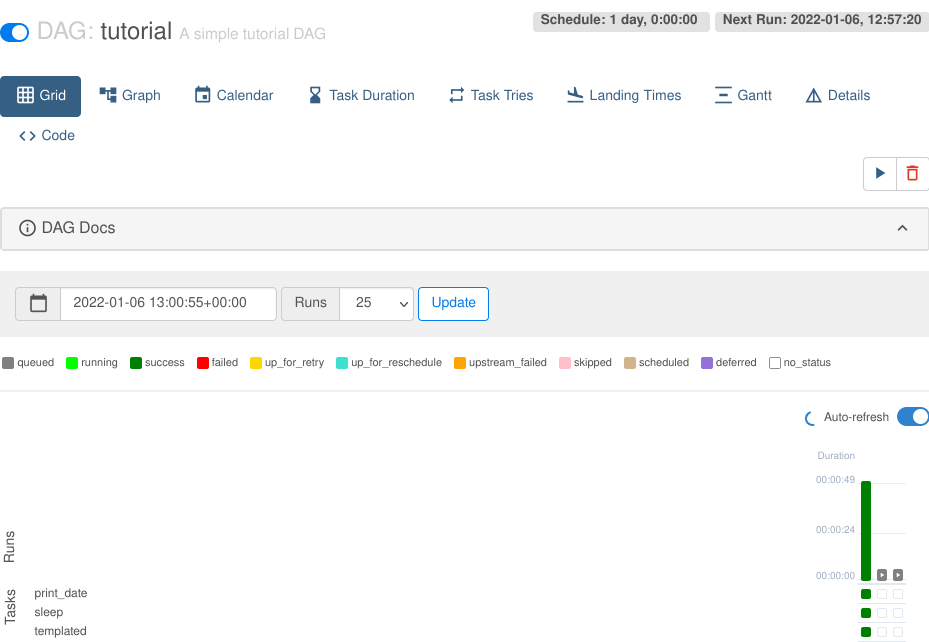Click the upstream_failed legend swatch

(x=460, y=362)
